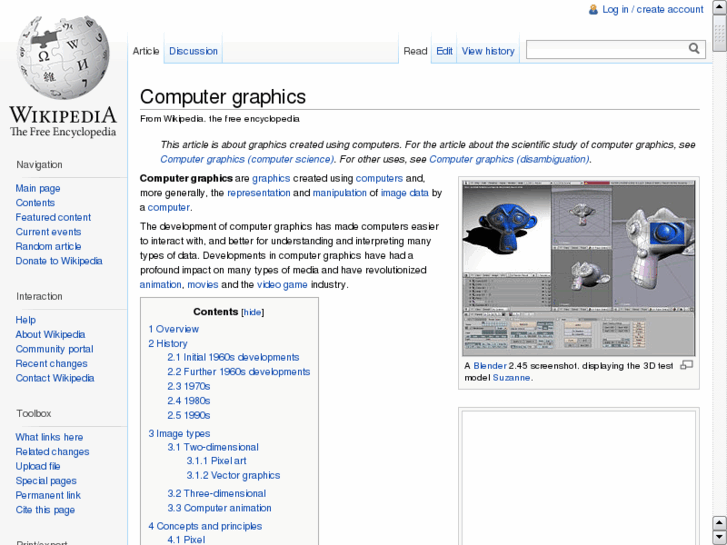
Task: Follow the manipulation link
Action: (x=339, y=193)
